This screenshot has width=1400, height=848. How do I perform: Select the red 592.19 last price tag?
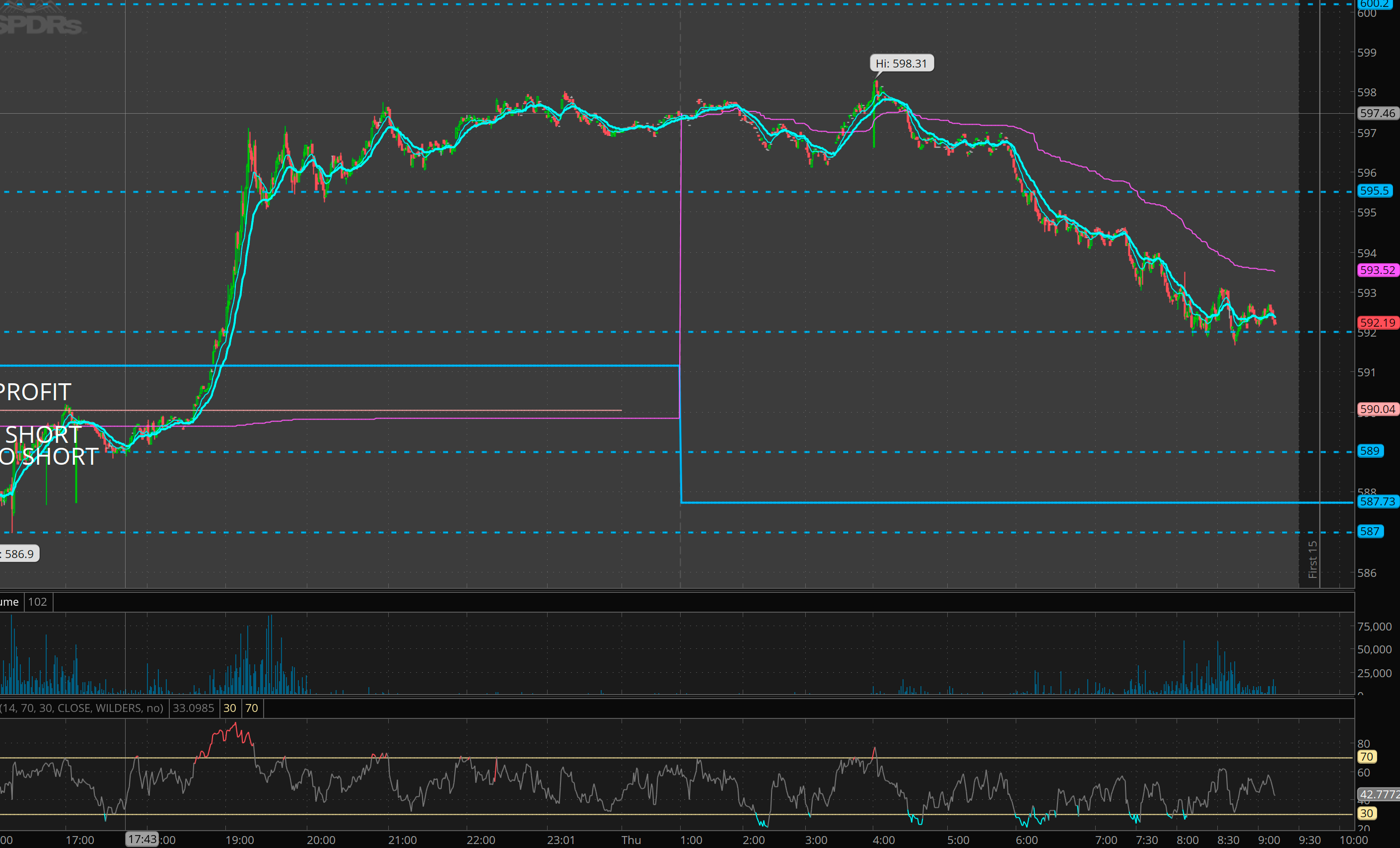coord(1377,323)
